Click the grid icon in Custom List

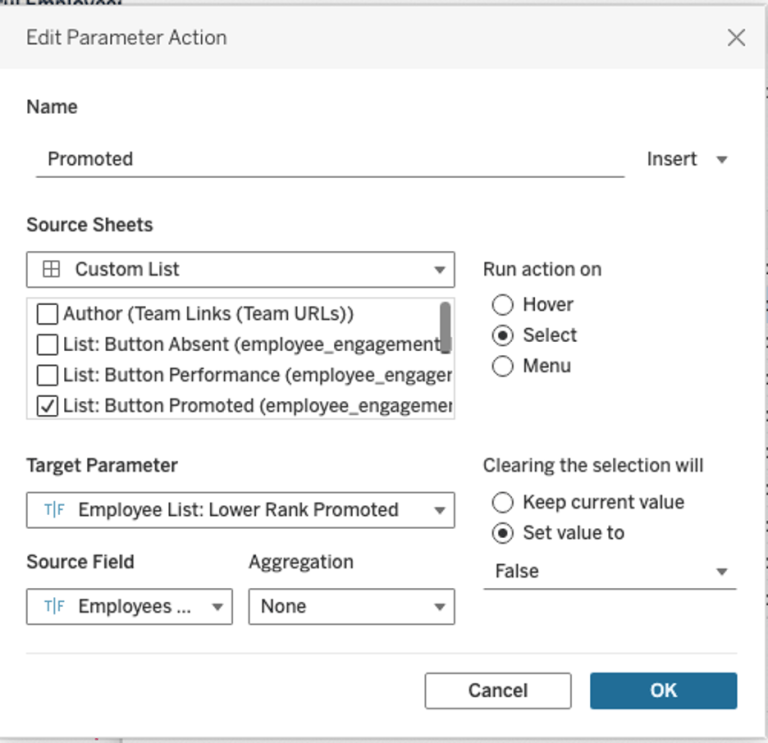(51, 269)
